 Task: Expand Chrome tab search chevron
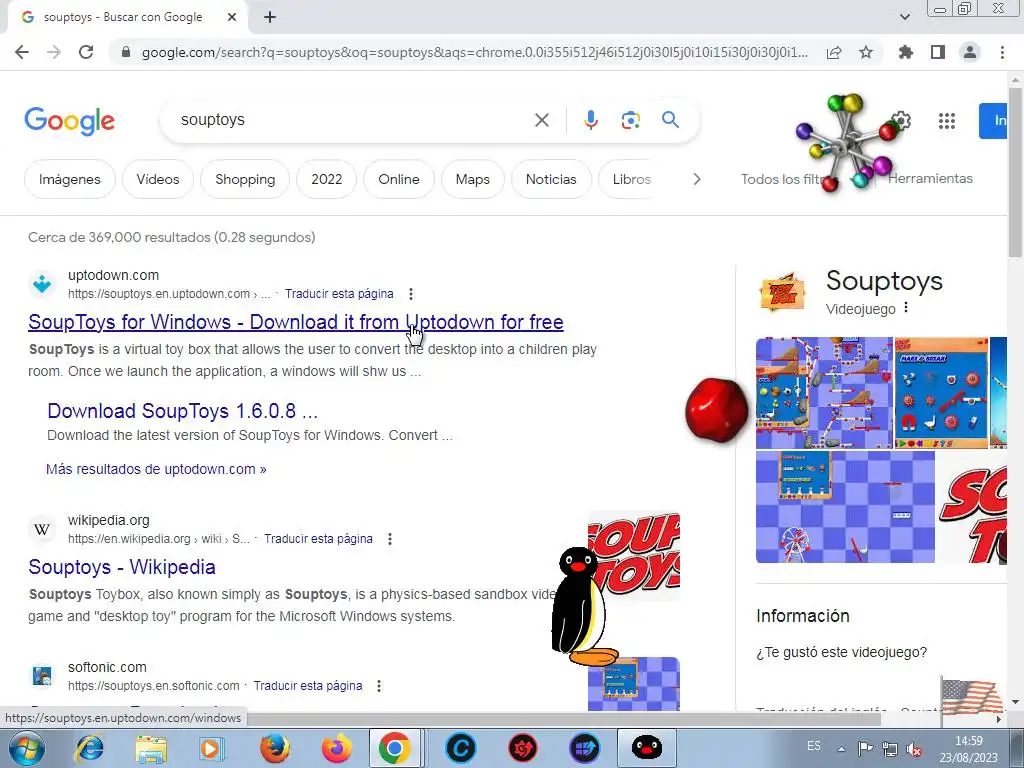tap(904, 17)
